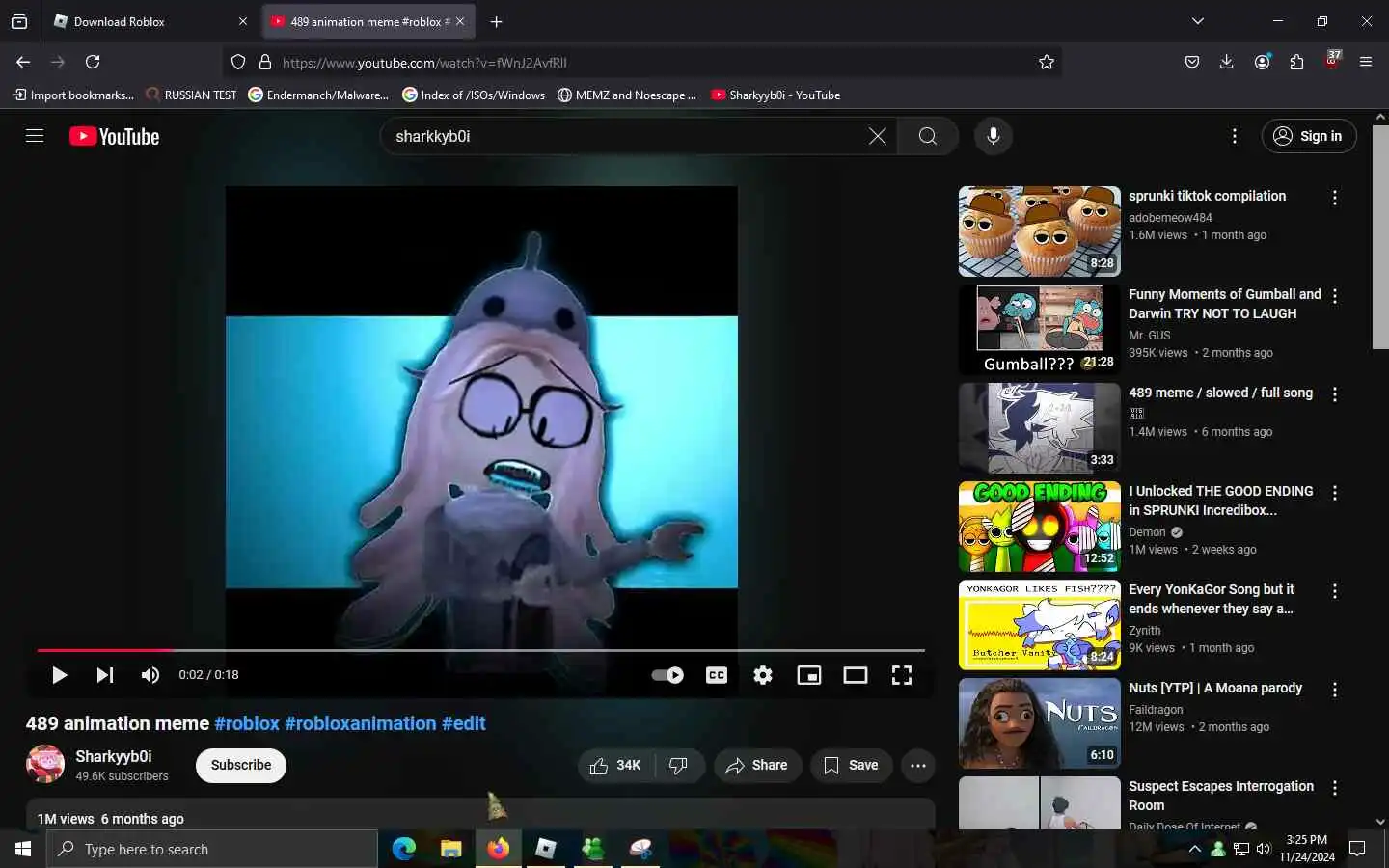Open File Explorer from taskbar
Screen dimensions: 1389x868
pos(450,849)
